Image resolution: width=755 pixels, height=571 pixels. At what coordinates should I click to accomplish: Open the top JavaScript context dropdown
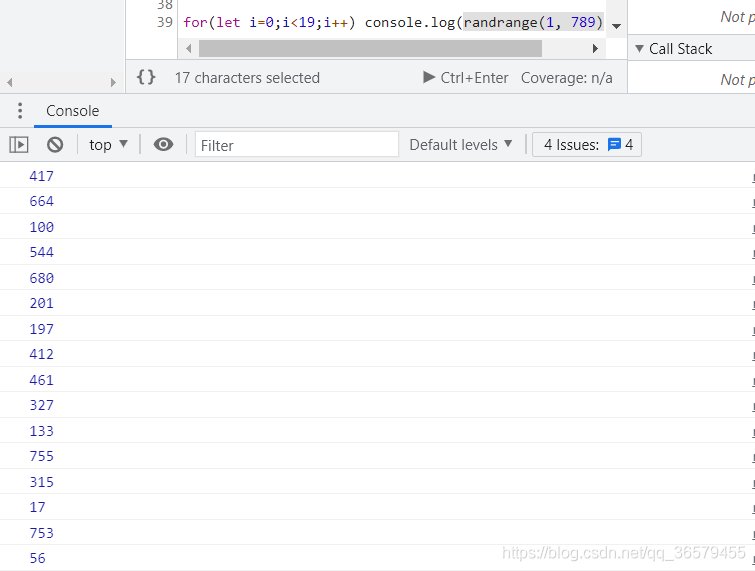click(x=108, y=144)
